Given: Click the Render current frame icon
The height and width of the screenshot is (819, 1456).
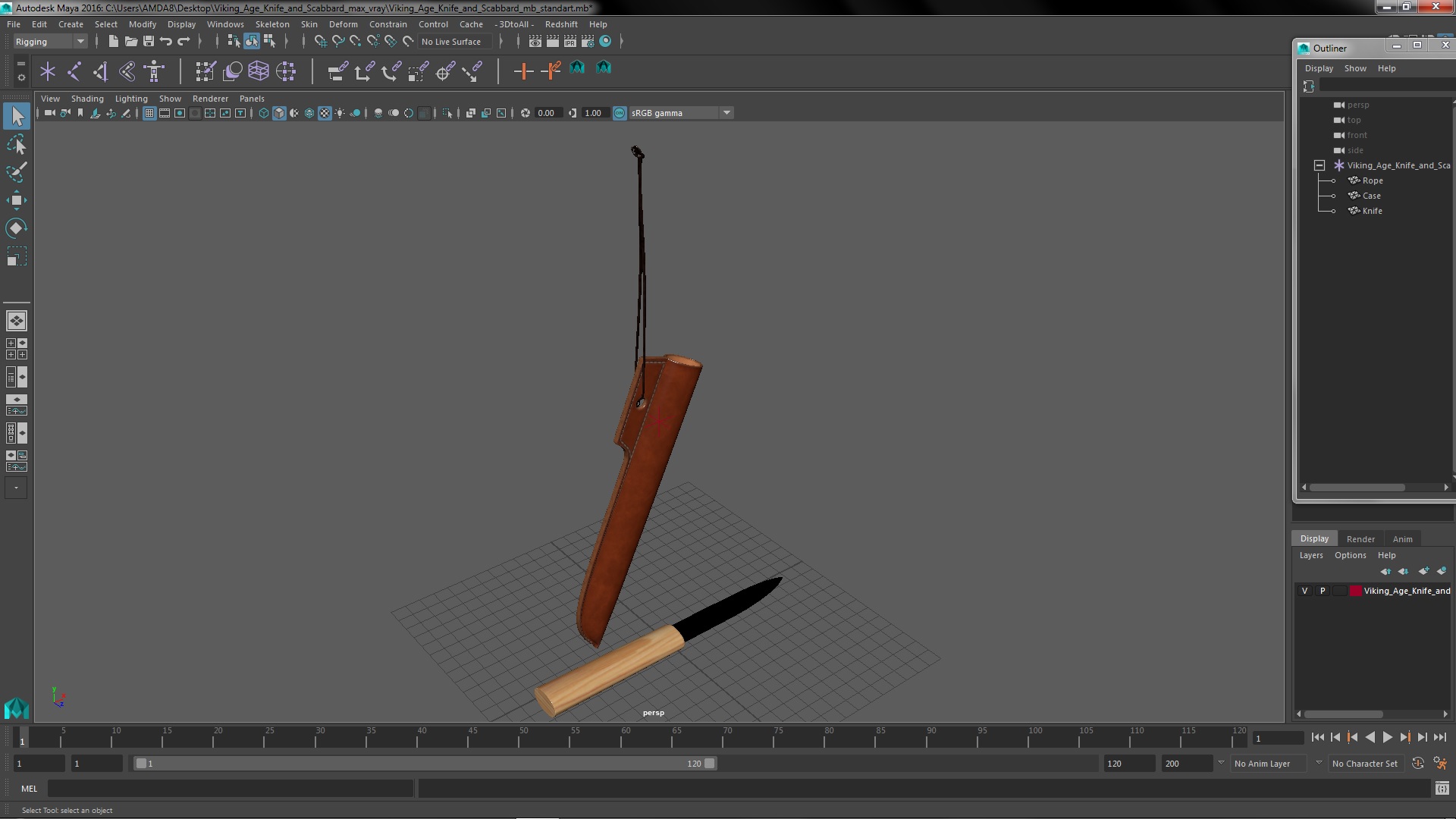Looking at the screenshot, I should click(x=552, y=41).
